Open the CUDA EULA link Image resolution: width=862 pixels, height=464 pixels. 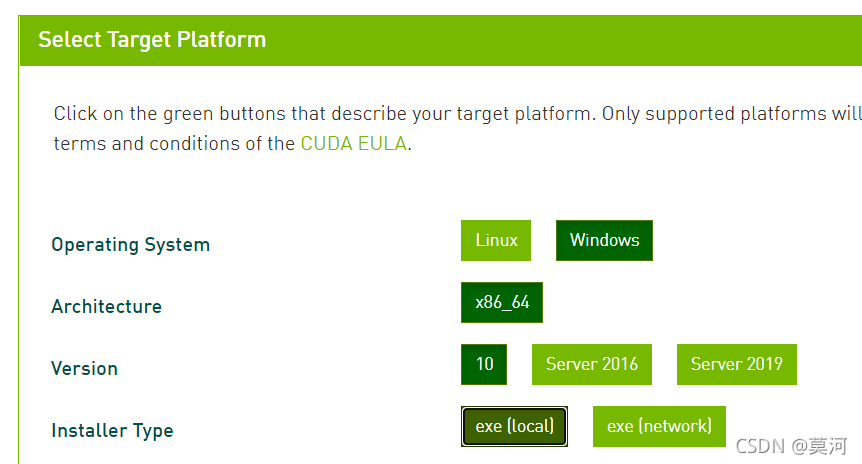coord(353,143)
